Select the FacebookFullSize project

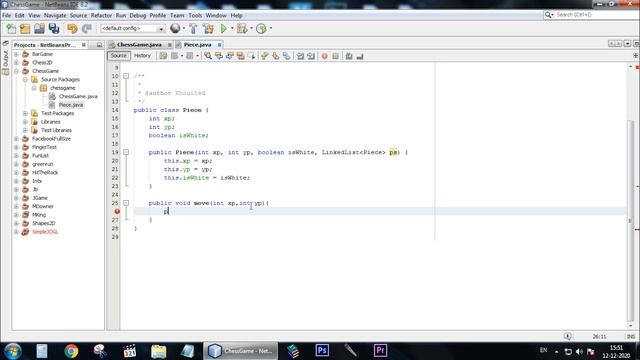click(51, 139)
